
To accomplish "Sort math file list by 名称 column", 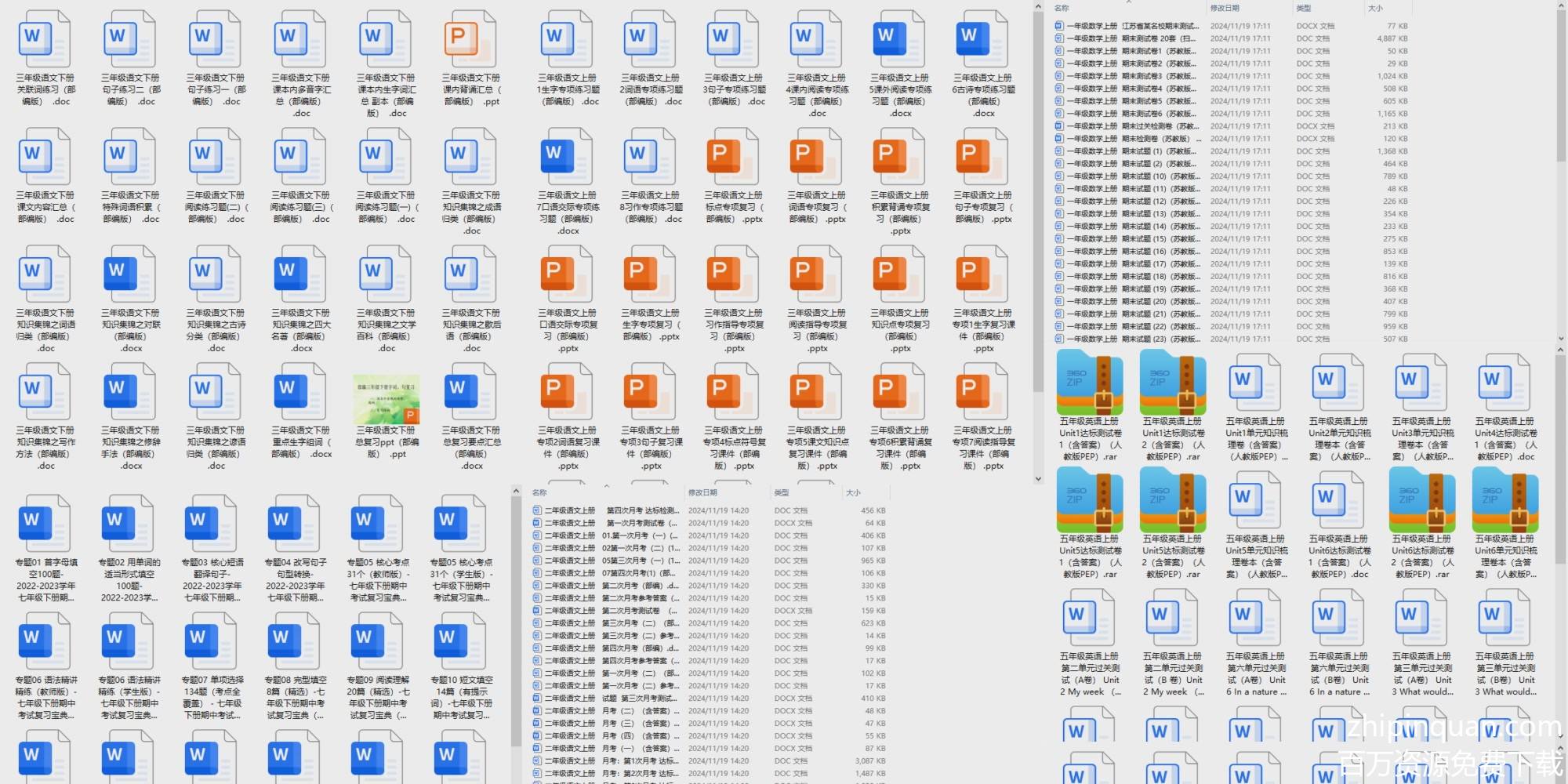I will [x=1062, y=8].
